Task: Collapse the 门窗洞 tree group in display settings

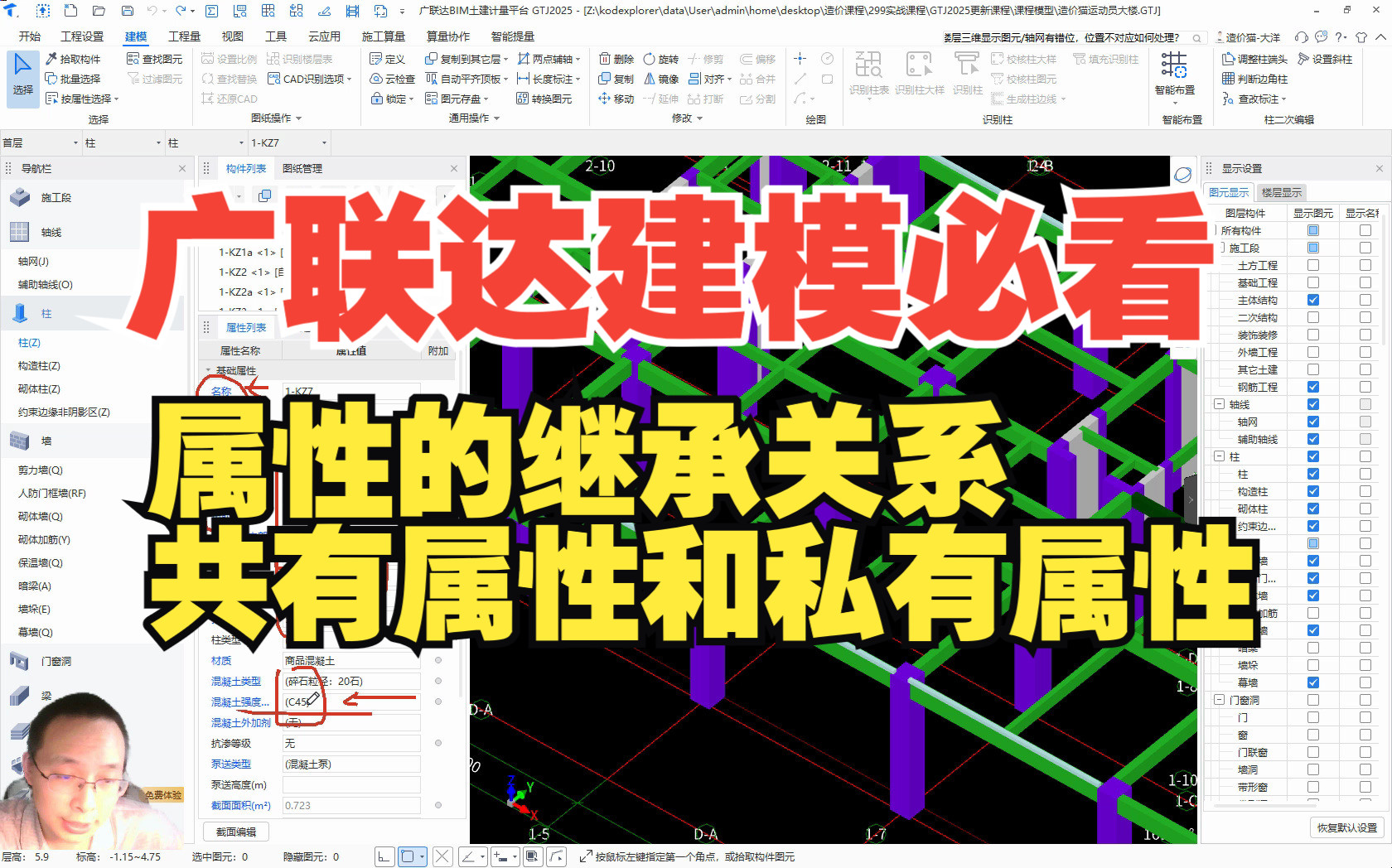Action: click(x=1219, y=700)
